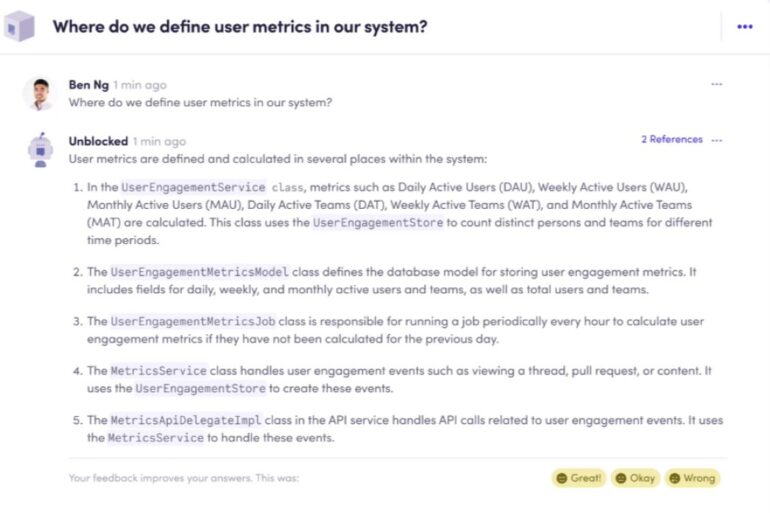Open the 2 References link
This screenshot has height=513, width=770.
pos(671,140)
